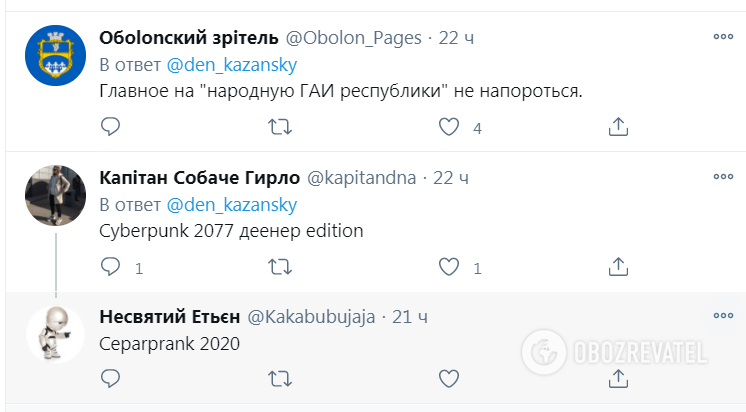Like the Cyberpunk 2077 tweet
Viewport: 746px width, 412px height.
[x=450, y=268]
